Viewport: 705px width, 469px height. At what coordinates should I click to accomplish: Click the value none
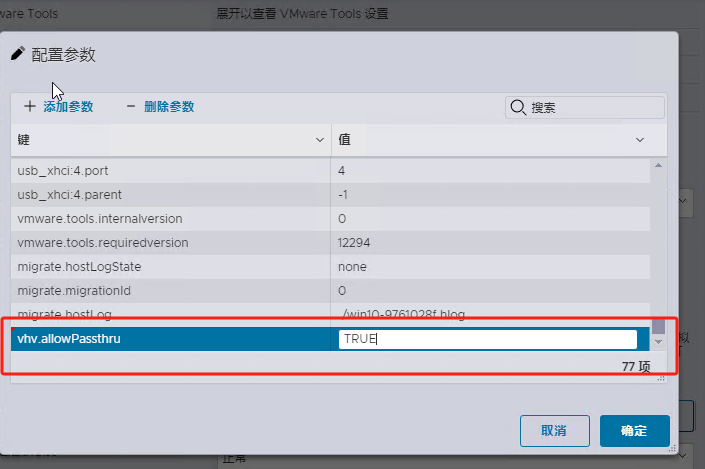pos(352,267)
